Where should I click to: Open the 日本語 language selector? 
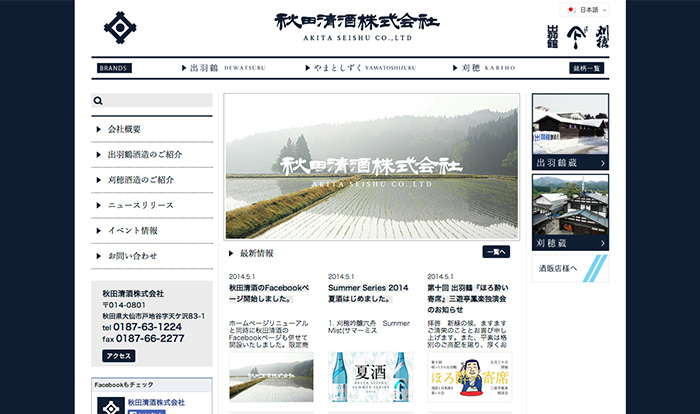tap(585, 9)
